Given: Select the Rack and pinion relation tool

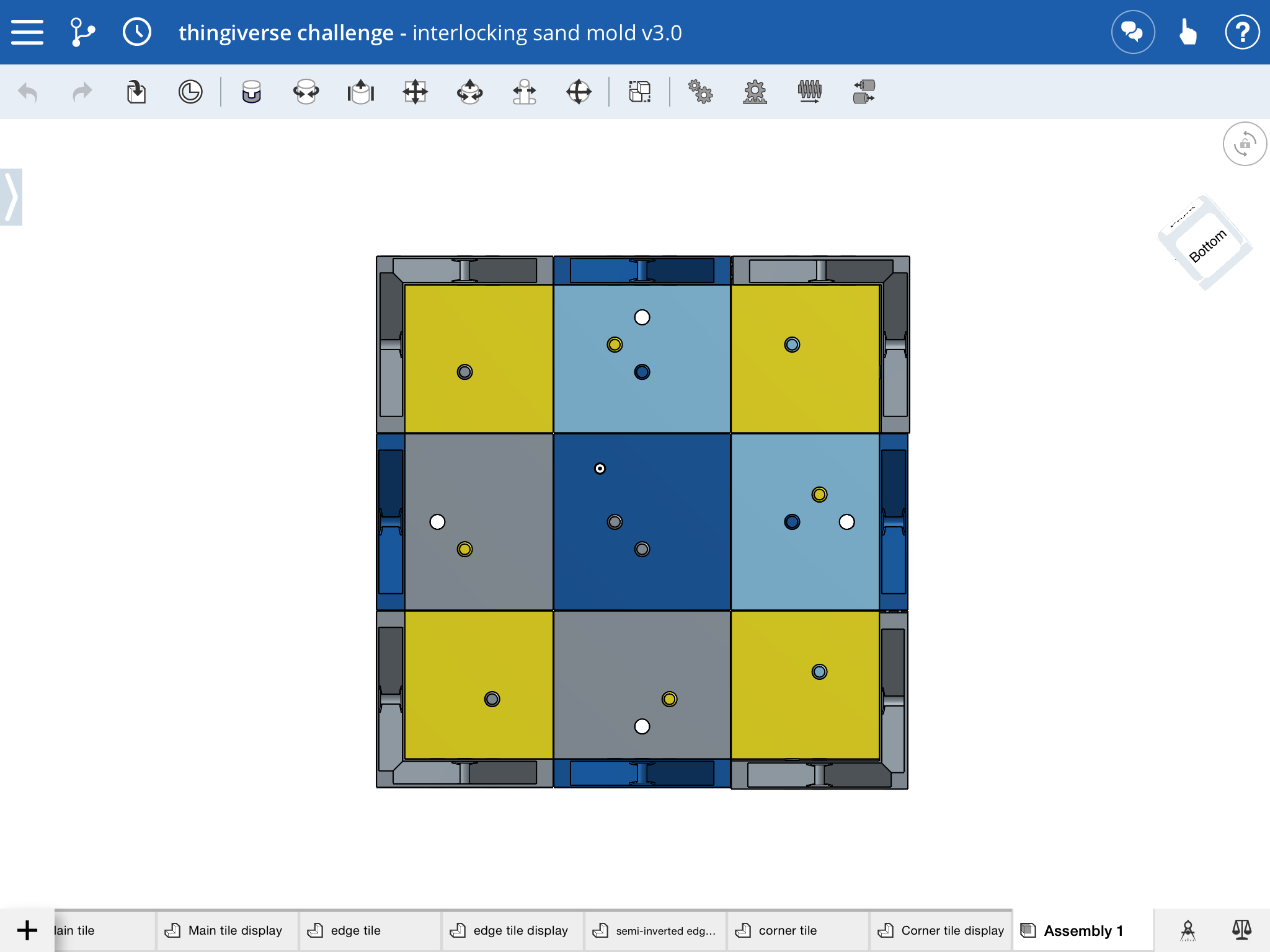Looking at the screenshot, I should [755, 92].
